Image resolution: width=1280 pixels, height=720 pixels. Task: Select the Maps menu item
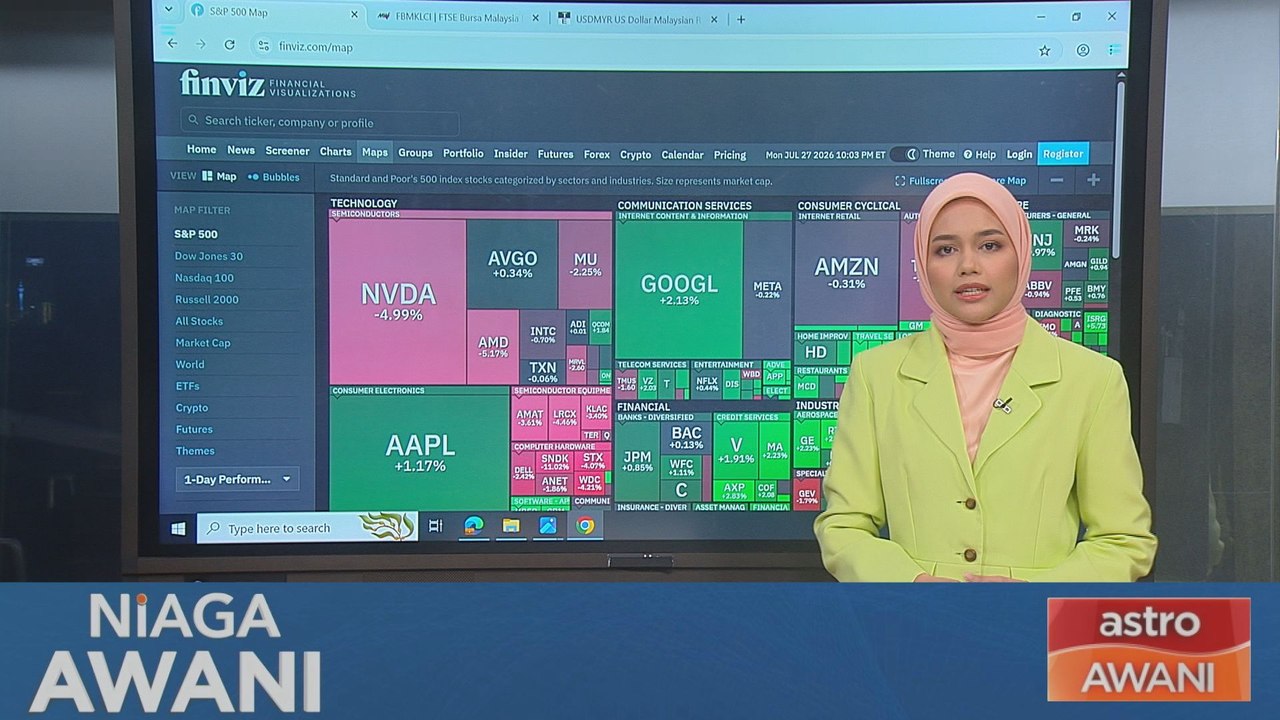click(x=375, y=152)
